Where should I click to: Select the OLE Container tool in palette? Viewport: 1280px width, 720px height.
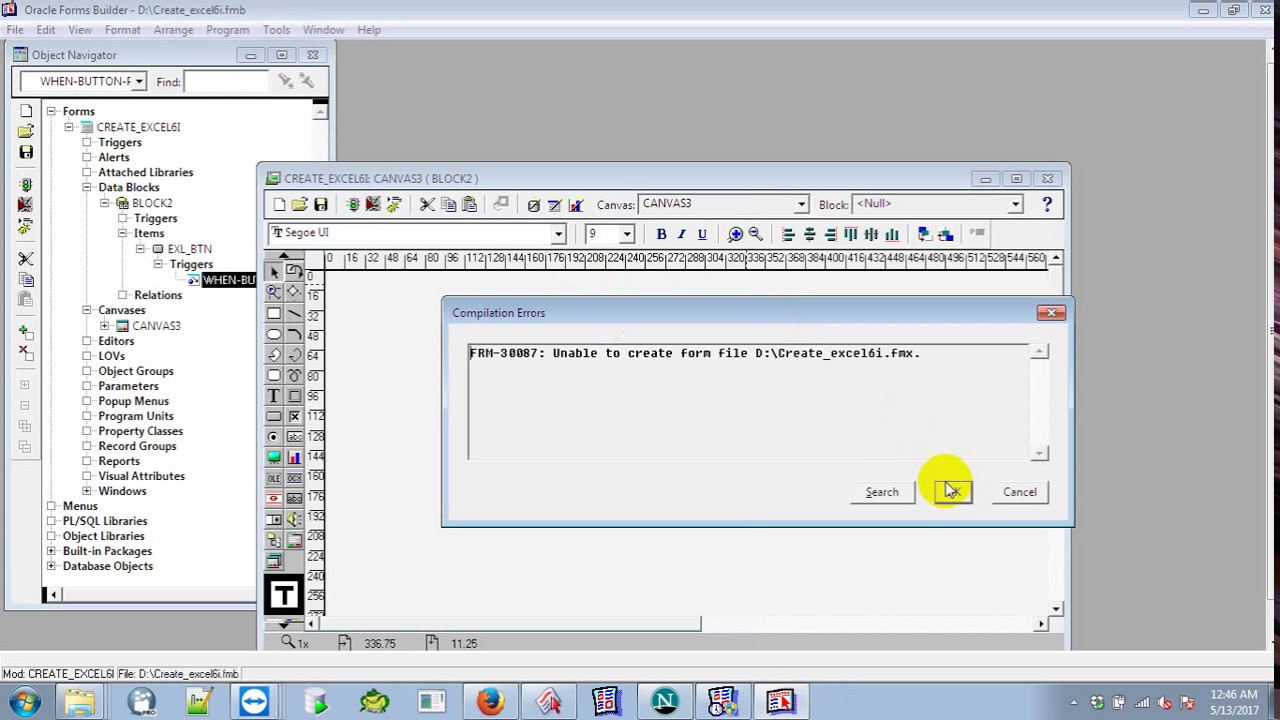(274, 478)
